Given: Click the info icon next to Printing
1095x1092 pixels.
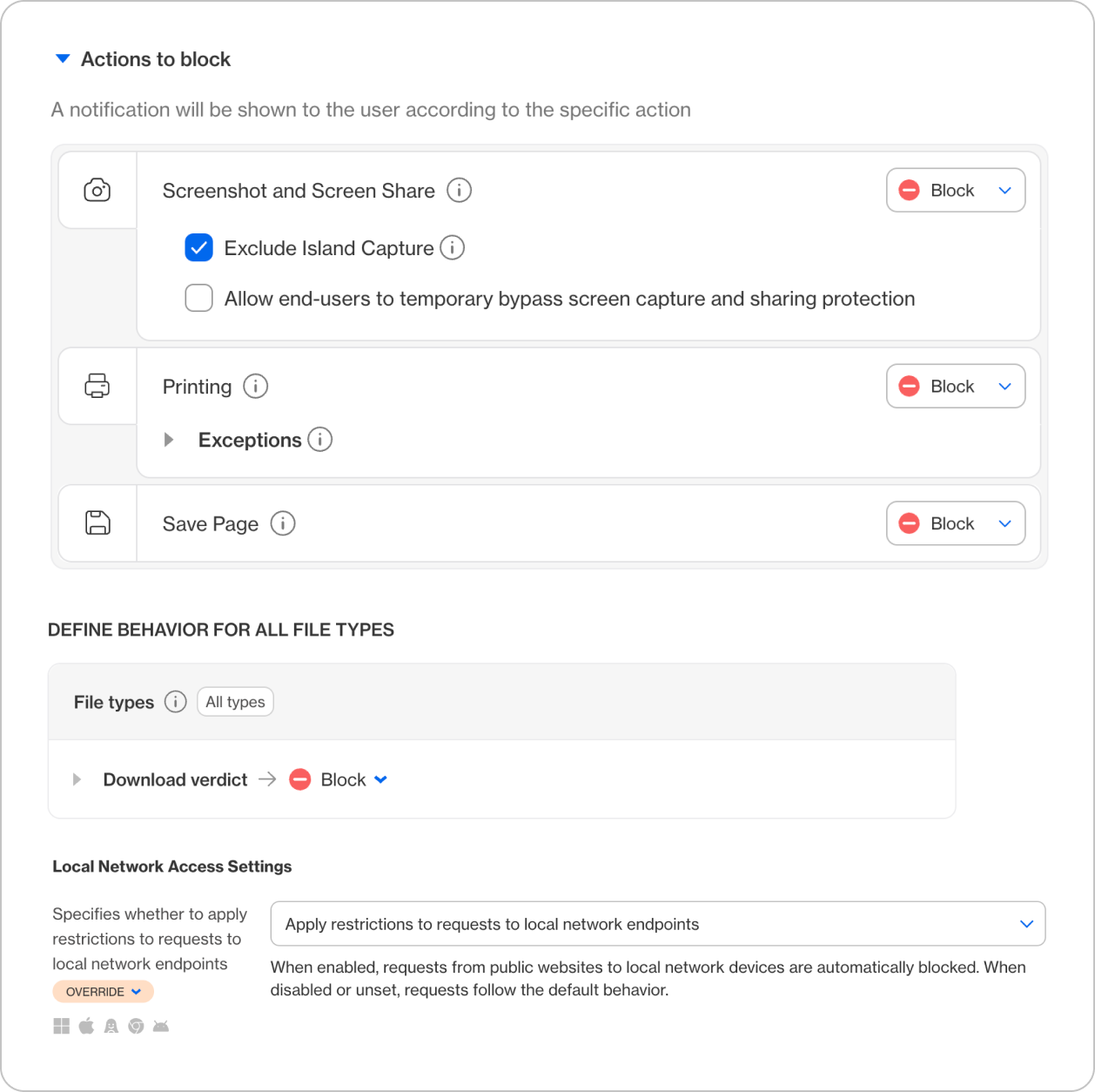Looking at the screenshot, I should 255,386.
